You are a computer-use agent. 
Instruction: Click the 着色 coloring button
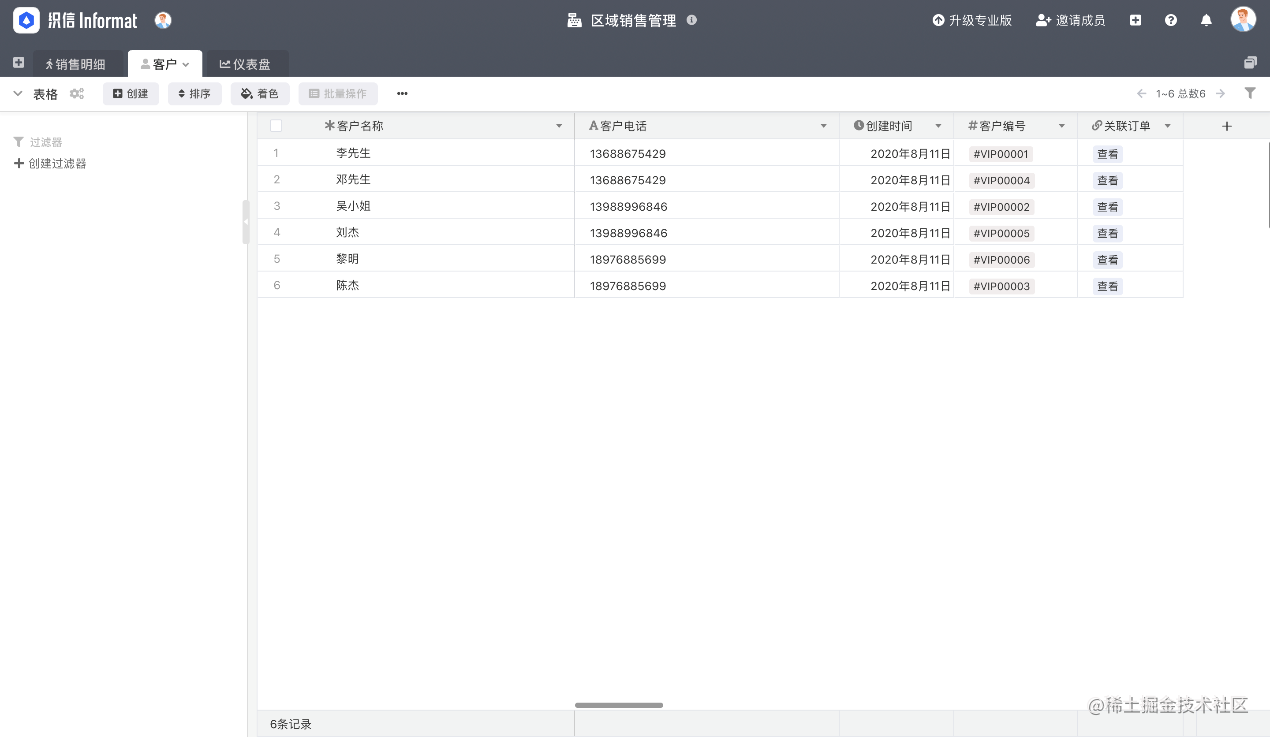coord(260,94)
